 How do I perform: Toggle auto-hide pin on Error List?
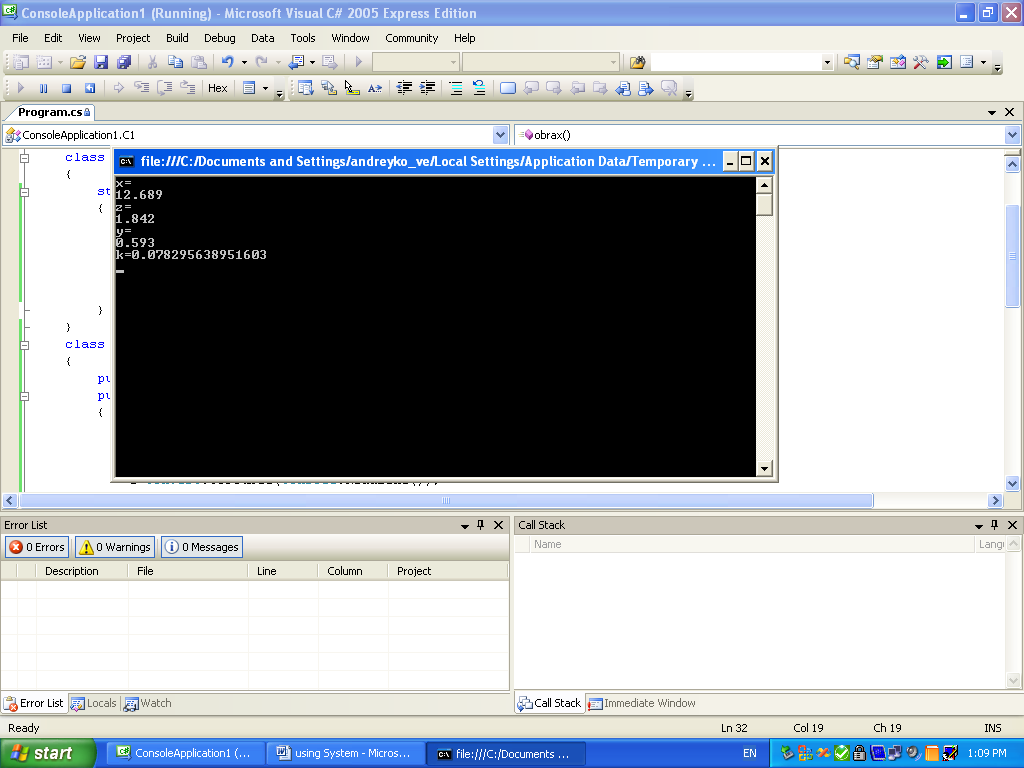click(x=481, y=525)
